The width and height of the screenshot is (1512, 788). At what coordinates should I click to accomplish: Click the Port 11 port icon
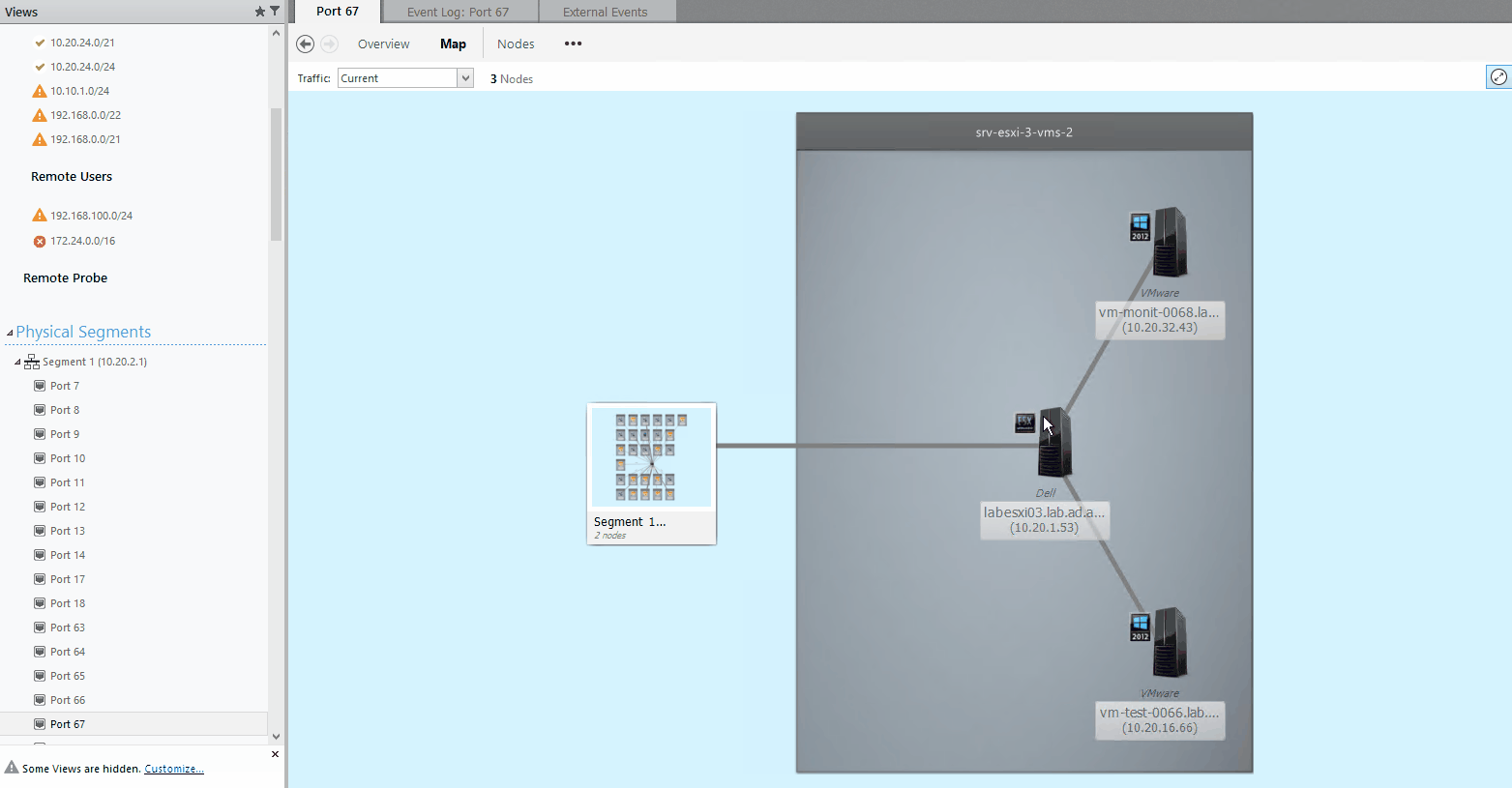coord(40,482)
